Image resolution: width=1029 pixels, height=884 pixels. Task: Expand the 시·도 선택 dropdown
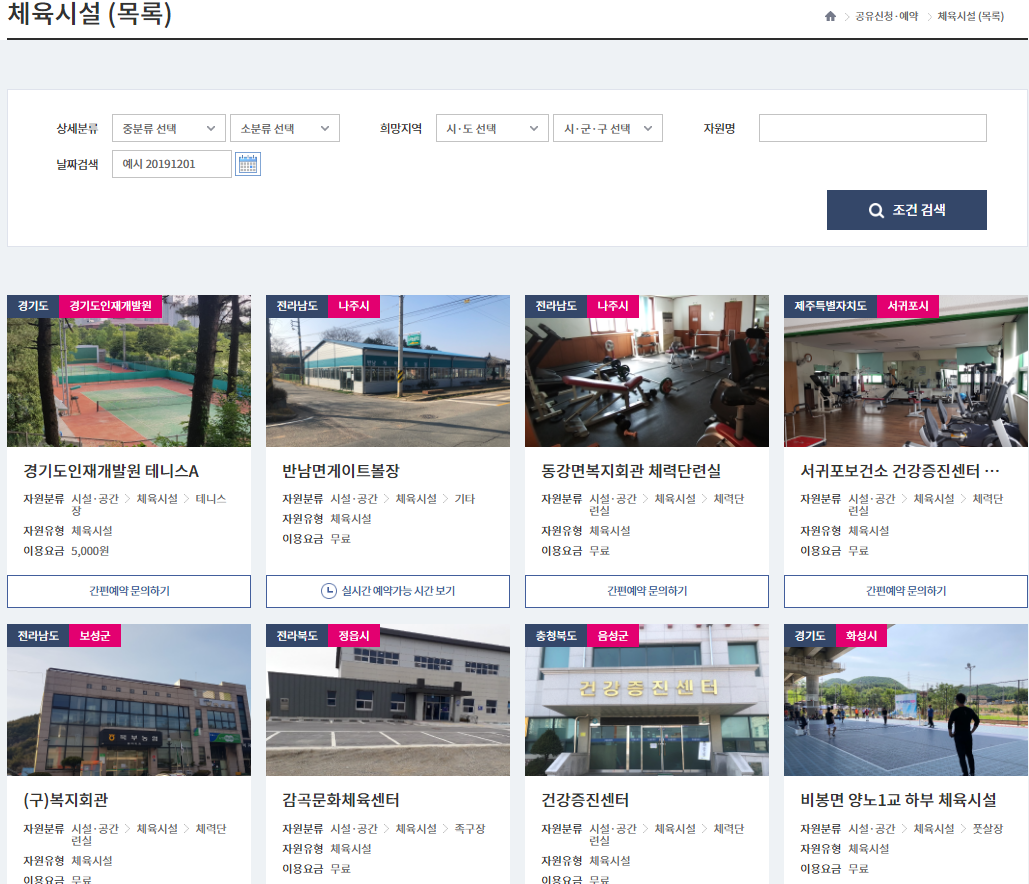pos(492,128)
